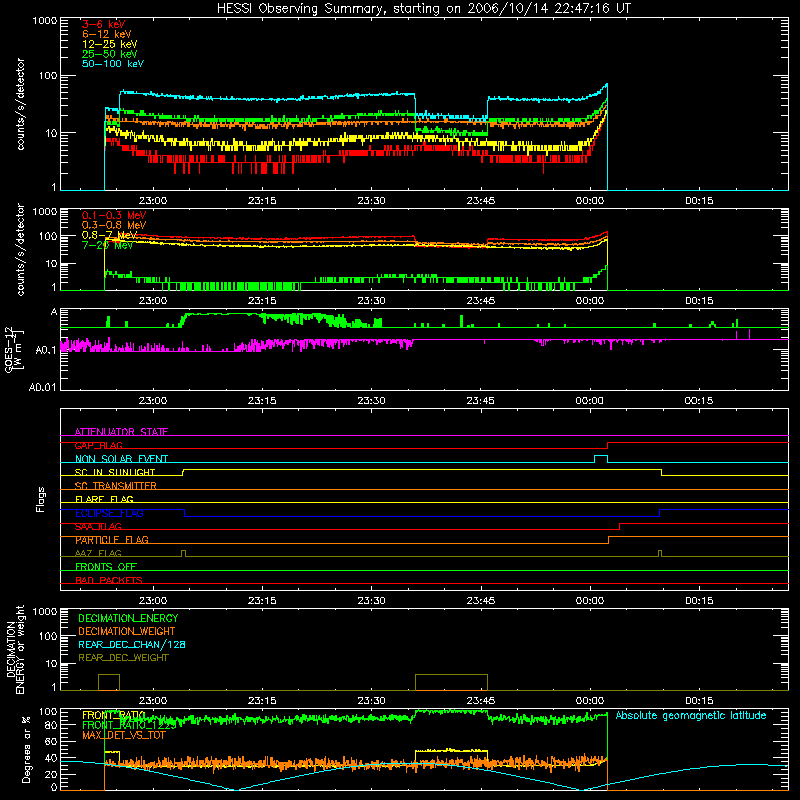This screenshot has height=800, width=800.
Task: Click the SAA_FLAG label
Action: pos(98,527)
